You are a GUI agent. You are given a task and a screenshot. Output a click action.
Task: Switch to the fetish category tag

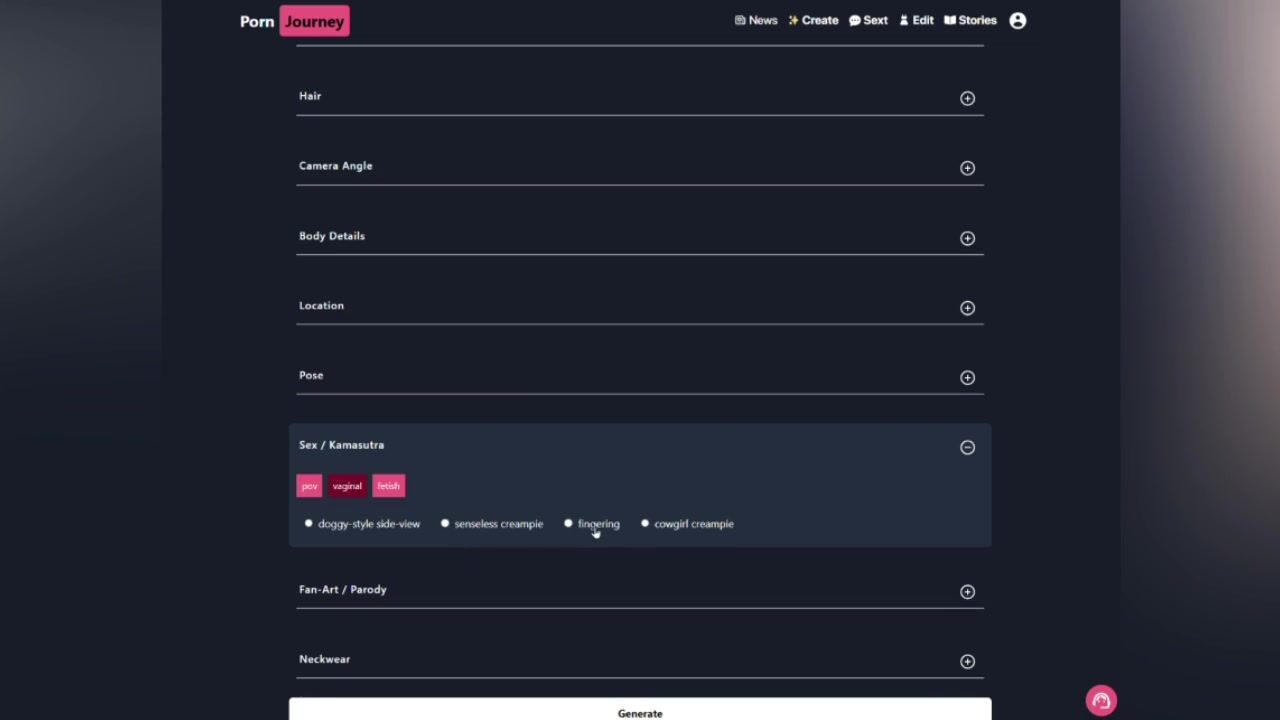point(388,486)
